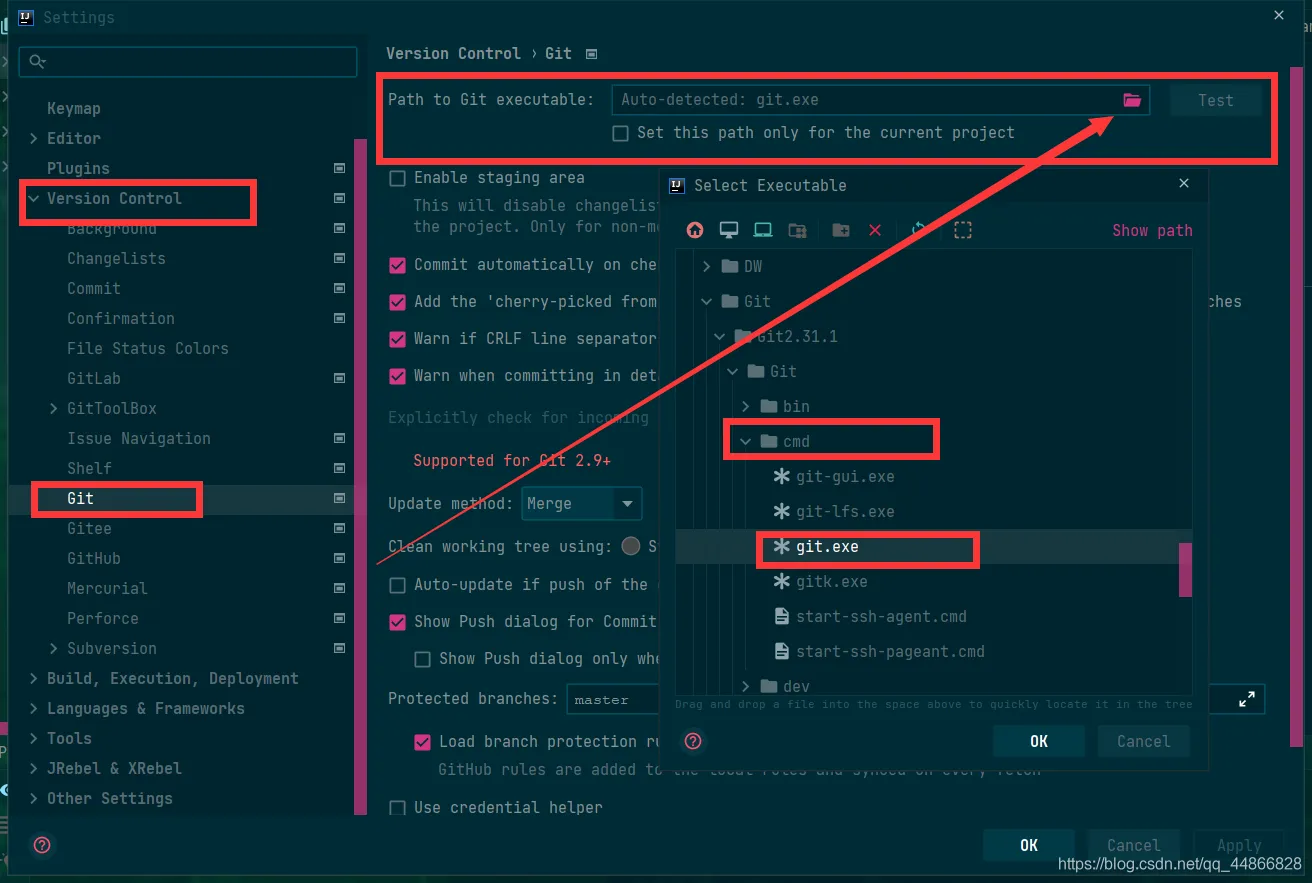Expand the bin folder in file tree

coord(745,406)
